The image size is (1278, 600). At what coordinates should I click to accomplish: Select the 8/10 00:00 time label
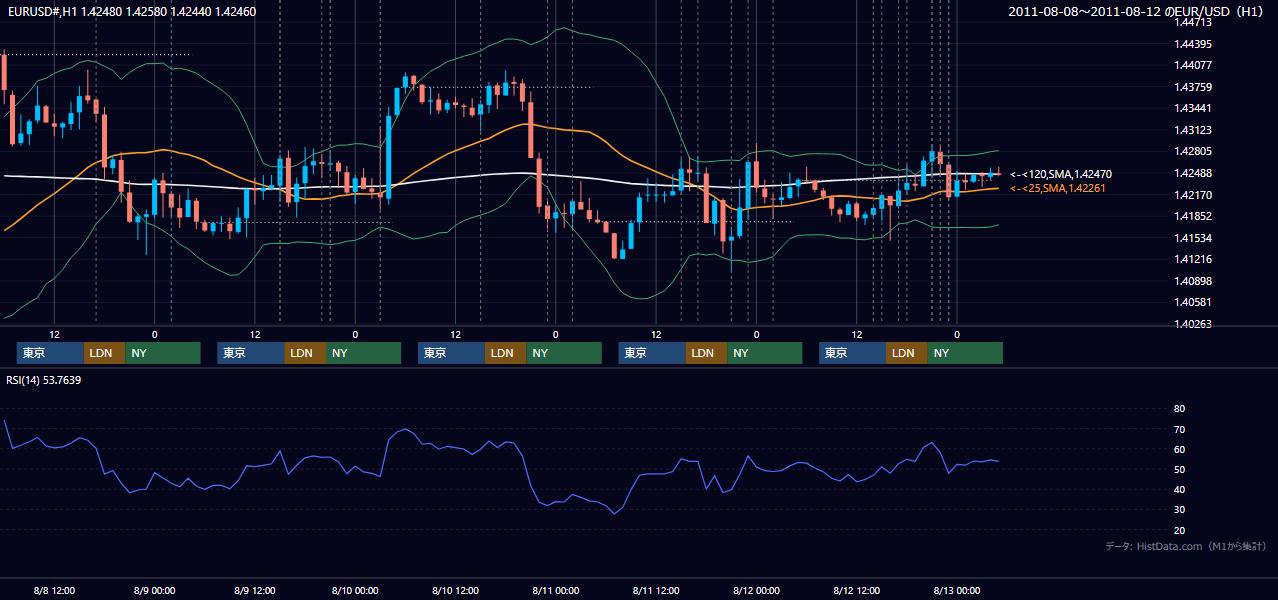tap(354, 590)
